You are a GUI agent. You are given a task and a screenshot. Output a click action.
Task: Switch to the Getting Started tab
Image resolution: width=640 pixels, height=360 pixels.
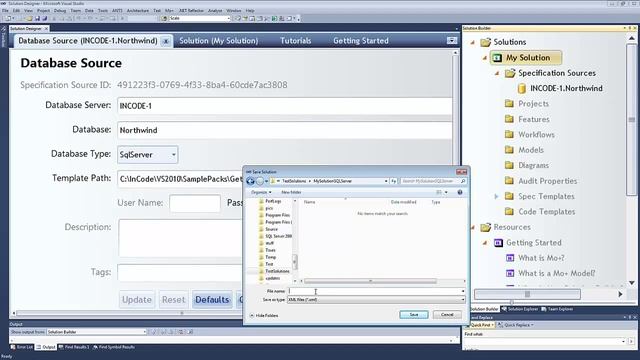[361, 41]
